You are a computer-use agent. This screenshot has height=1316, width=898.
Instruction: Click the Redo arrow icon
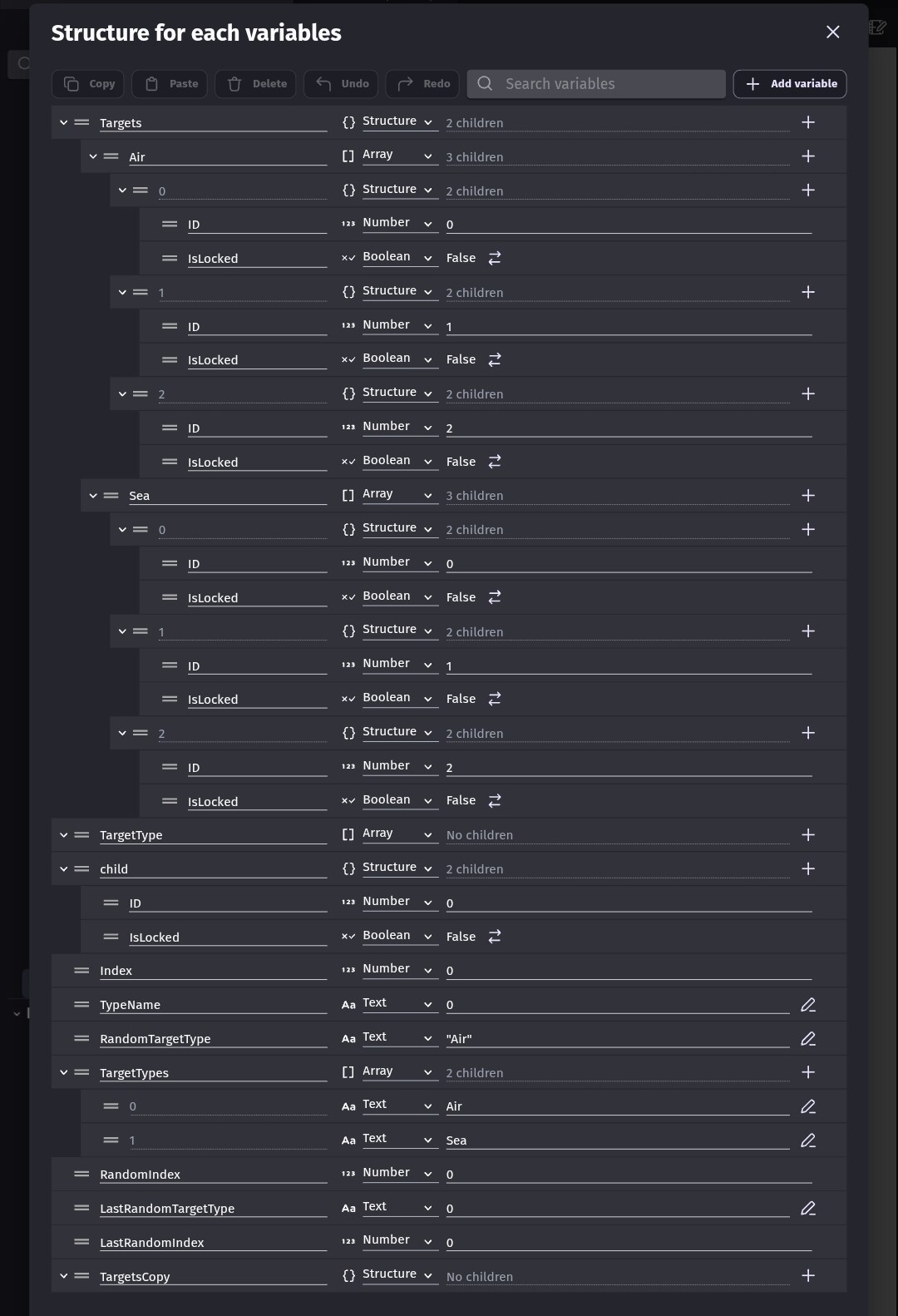(x=405, y=84)
